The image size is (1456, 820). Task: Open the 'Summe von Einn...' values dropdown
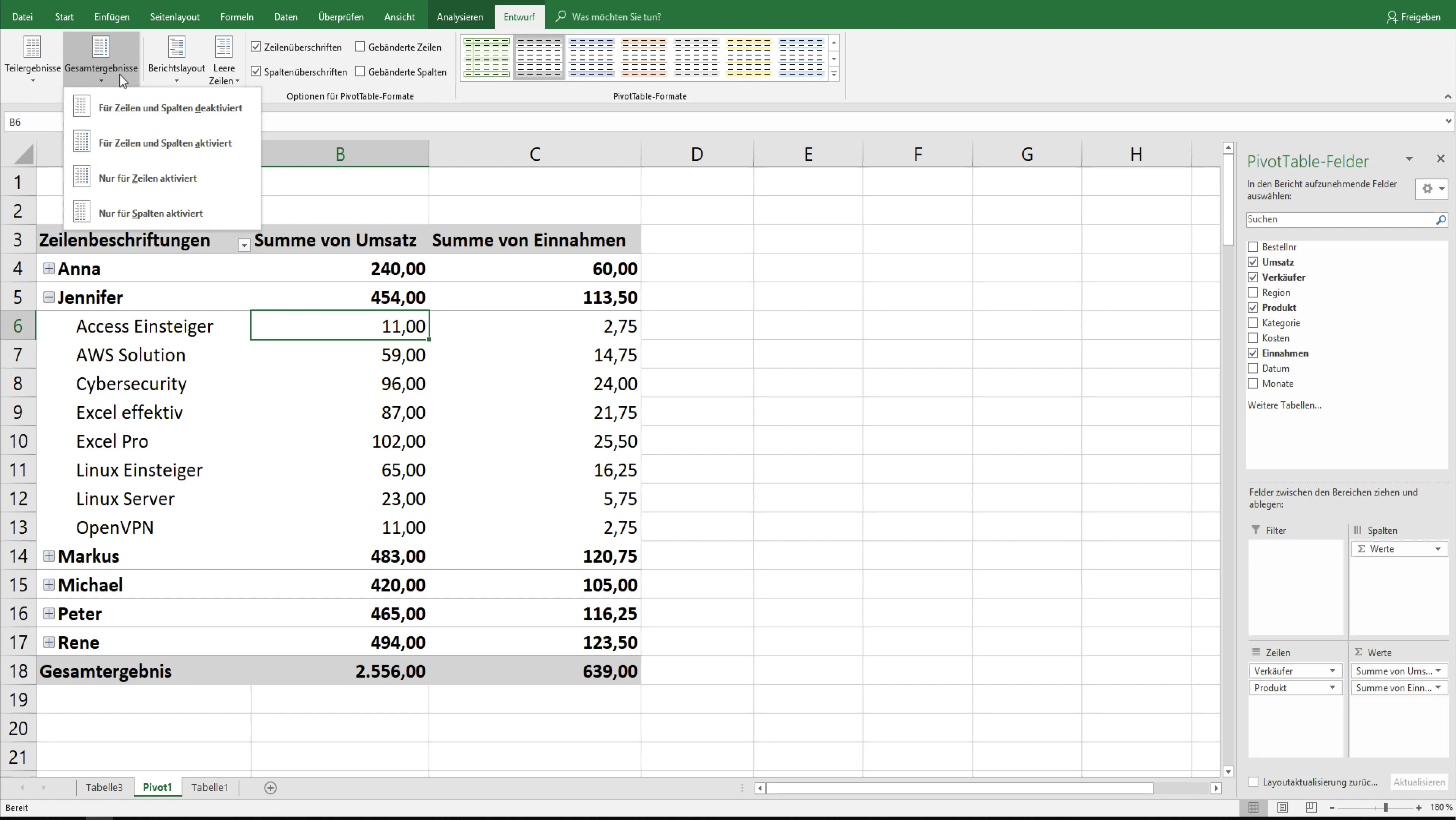tap(1438, 688)
